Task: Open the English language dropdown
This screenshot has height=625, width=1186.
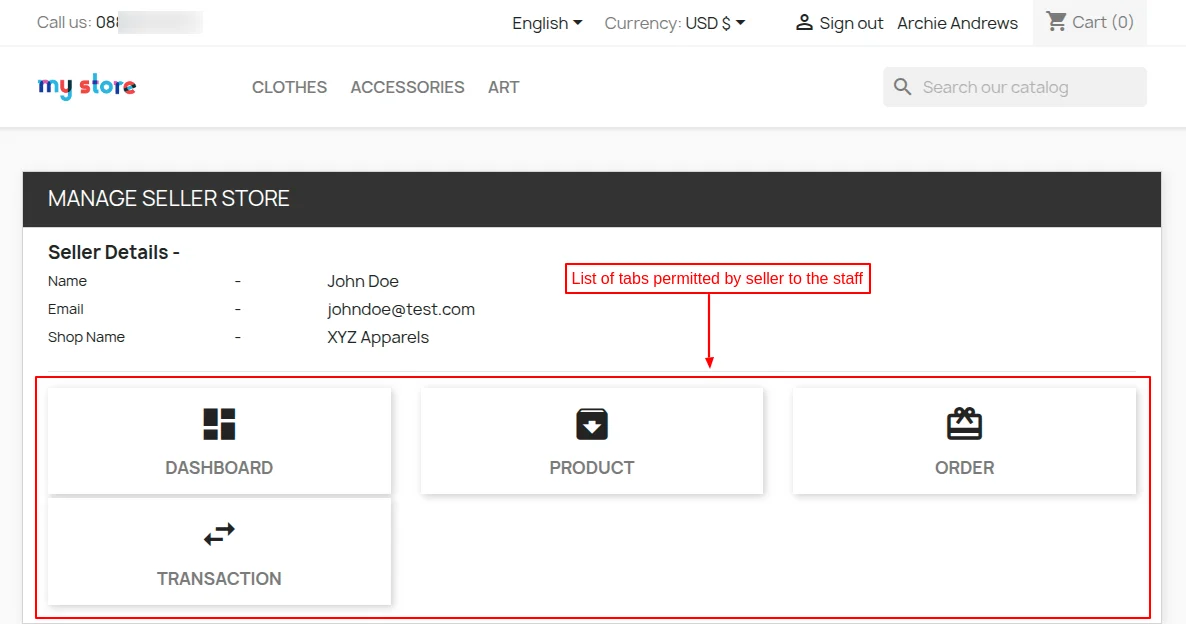Action: [547, 23]
